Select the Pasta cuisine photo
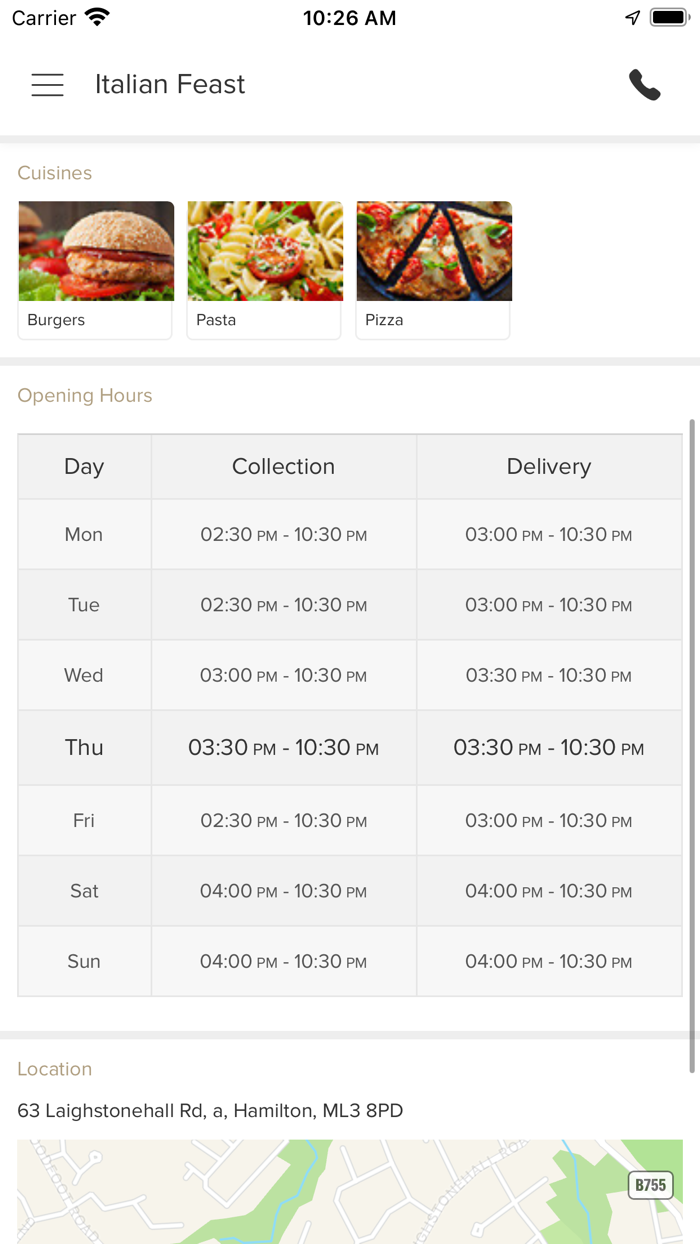700x1244 pixels. pyautogui.click(x=265, y=251)
